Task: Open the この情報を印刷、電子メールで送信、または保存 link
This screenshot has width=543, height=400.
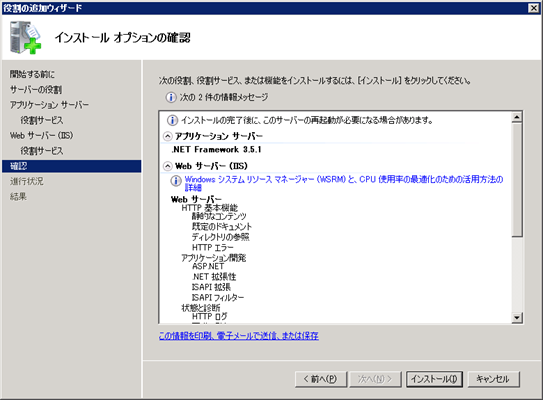Action: coord(239,335)
